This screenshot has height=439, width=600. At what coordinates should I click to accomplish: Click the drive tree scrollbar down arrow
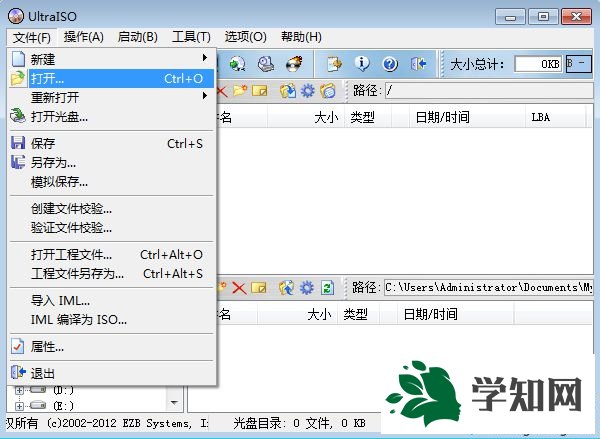tap(174, 403)
